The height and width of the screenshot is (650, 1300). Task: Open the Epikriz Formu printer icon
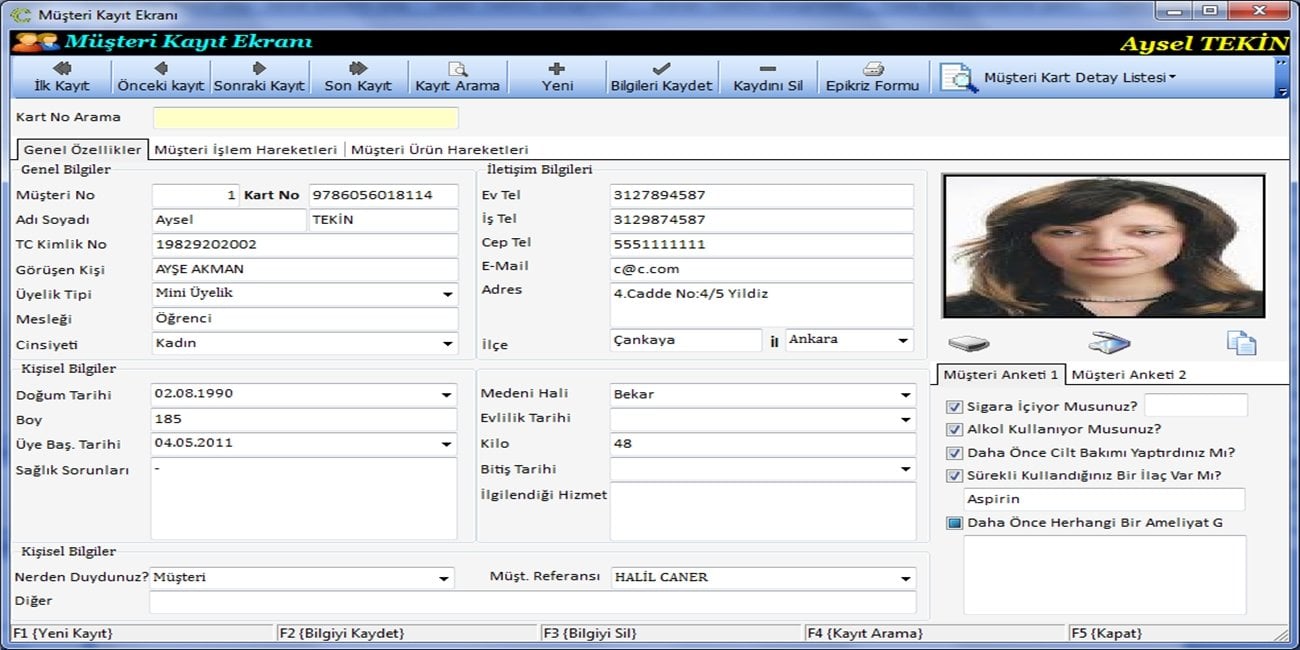tap(872, 76)
